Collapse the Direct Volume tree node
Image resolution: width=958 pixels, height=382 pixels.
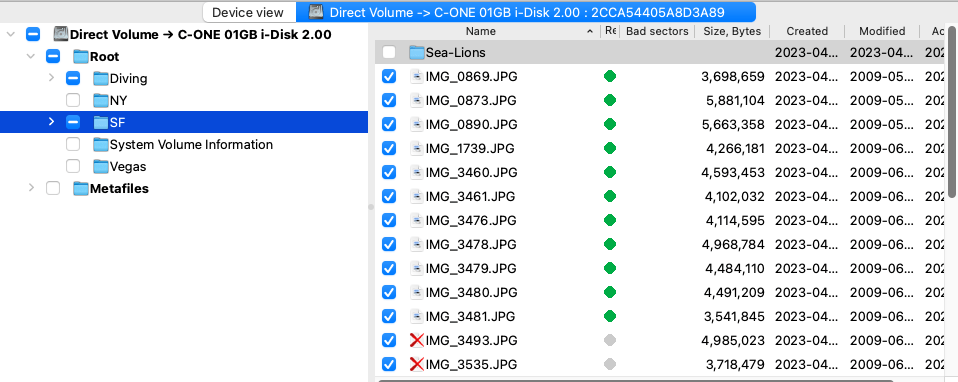tap(10, 35)
